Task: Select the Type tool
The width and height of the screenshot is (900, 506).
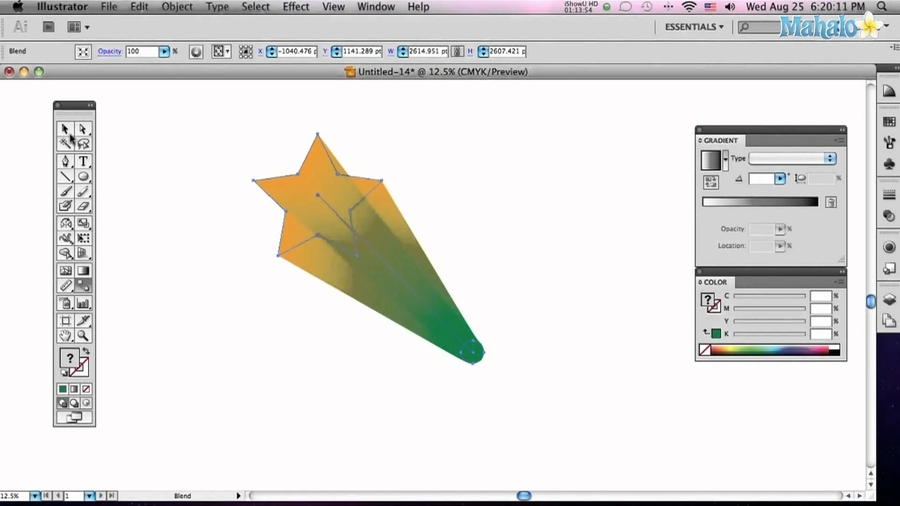Action: (83, 161)
